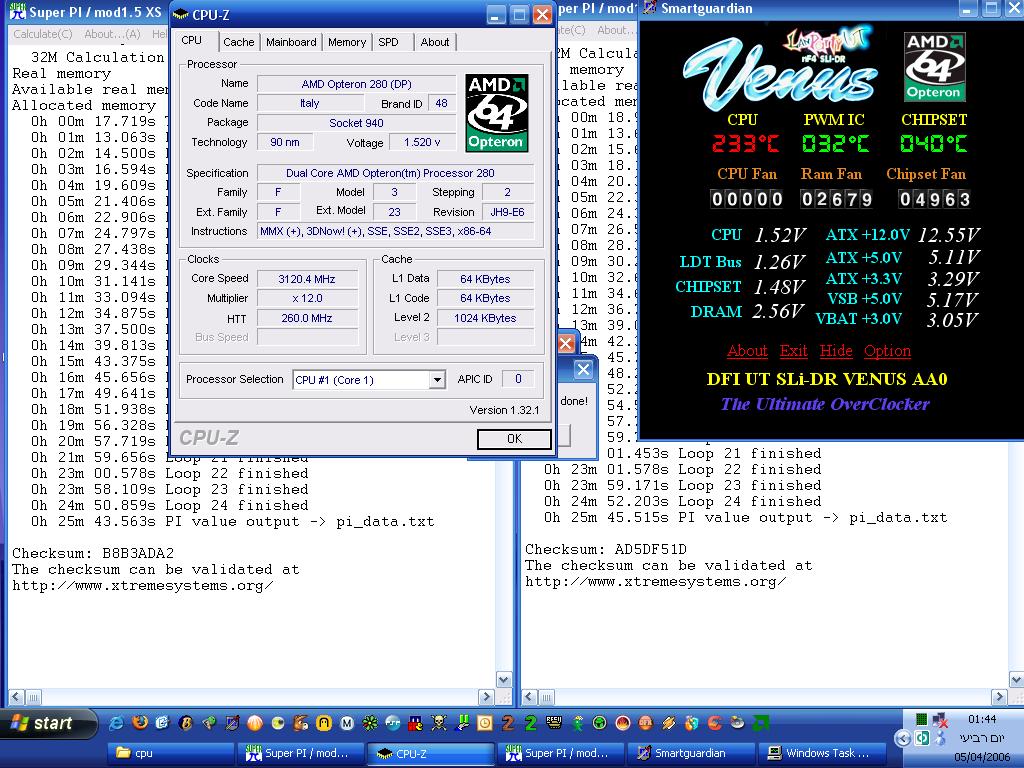Open About...(A) menu in left Super PI

coord(112,34)
